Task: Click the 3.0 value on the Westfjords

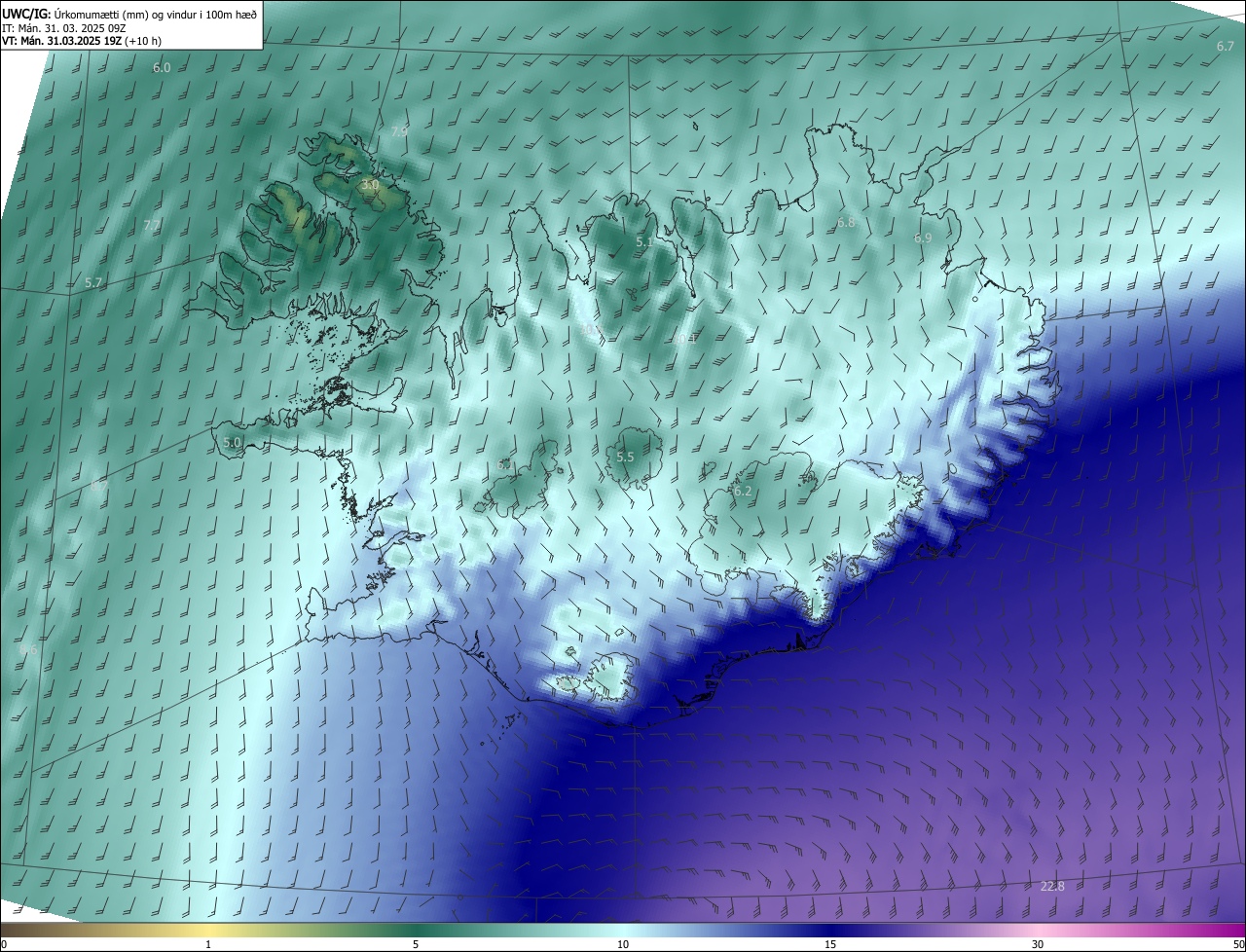Action: (370, 184)
